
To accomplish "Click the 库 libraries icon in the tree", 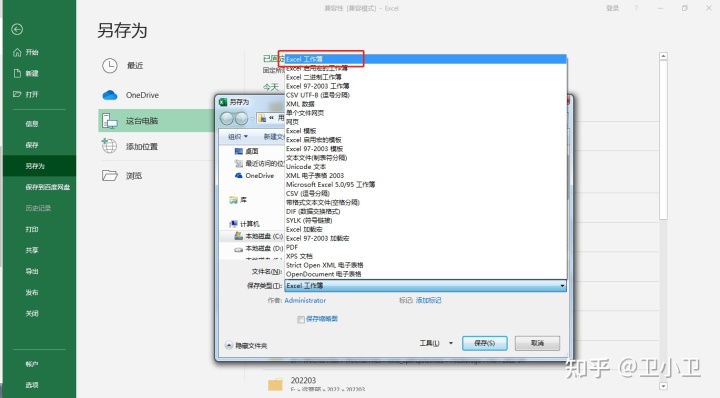I will (x=233, y=200).
